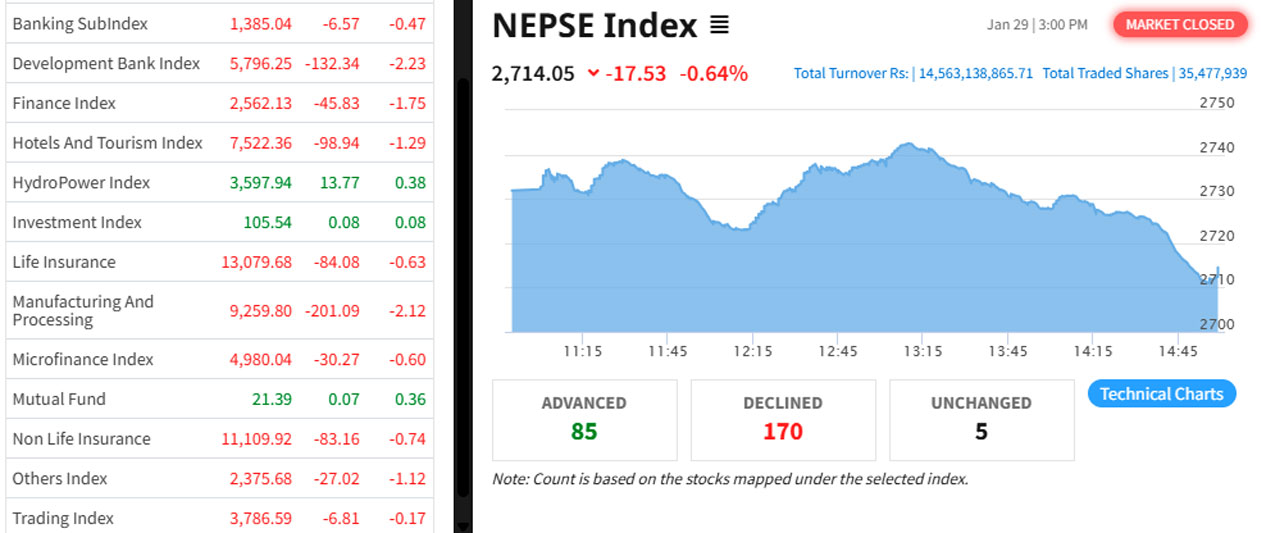
Task: Click the Market Closed status badge
Action: [x=1180, y=24]
